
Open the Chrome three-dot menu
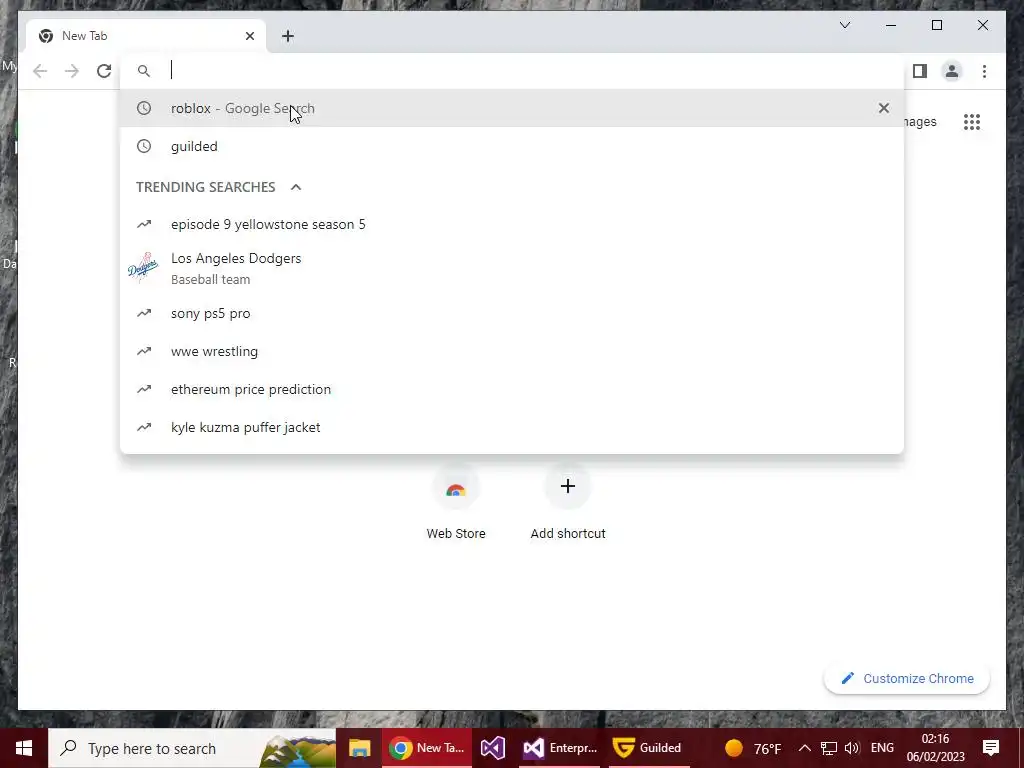coord(984,71)
